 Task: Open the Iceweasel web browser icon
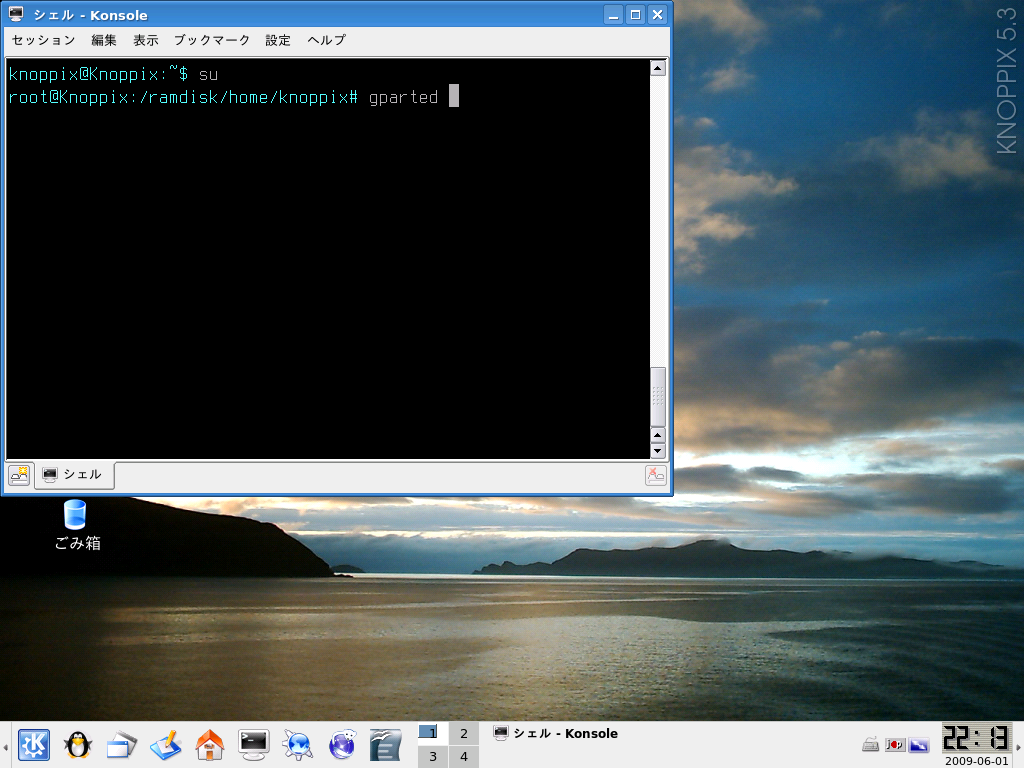(342, 745)
